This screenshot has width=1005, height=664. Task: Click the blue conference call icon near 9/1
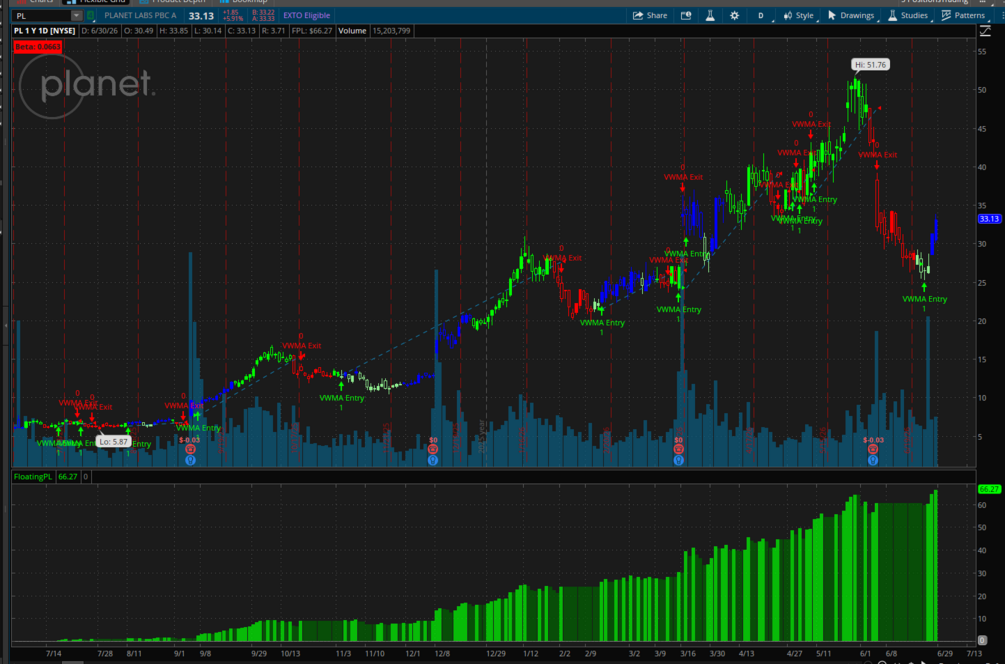[x=190, y=460]
